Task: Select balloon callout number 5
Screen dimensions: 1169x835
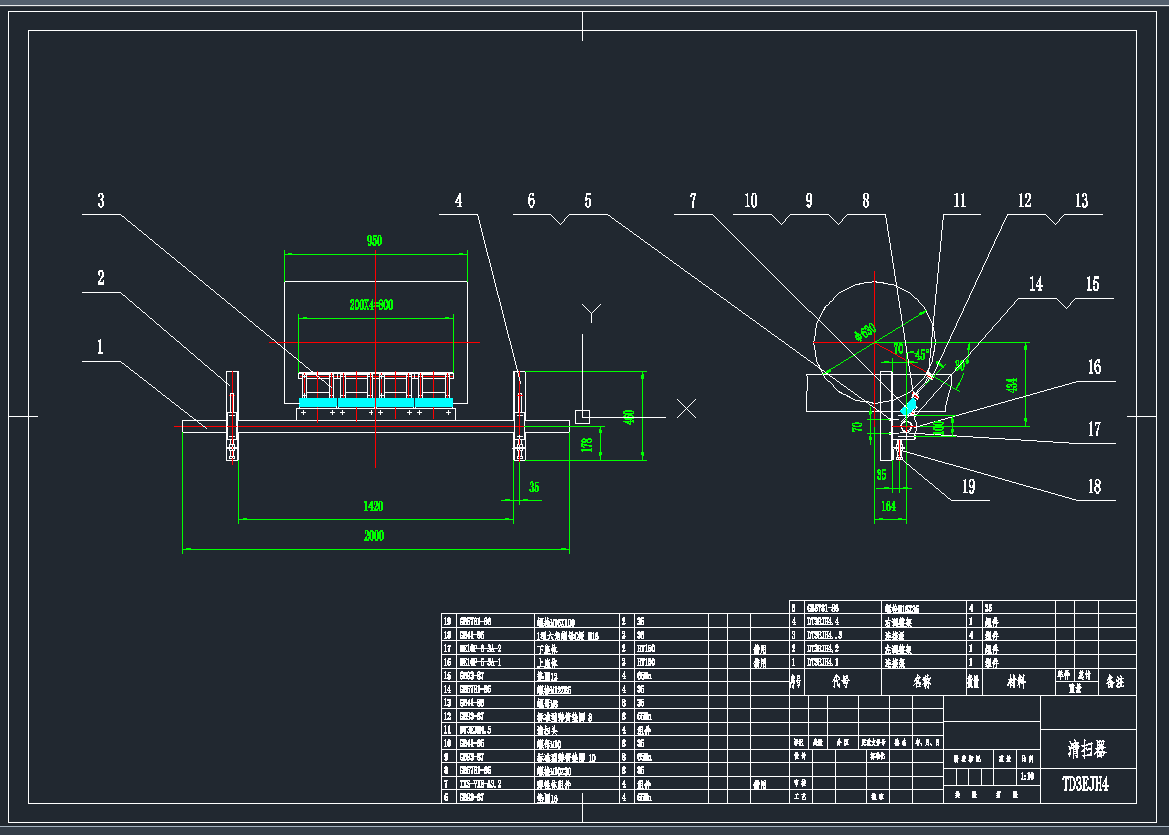Action: tap(588, 198)
